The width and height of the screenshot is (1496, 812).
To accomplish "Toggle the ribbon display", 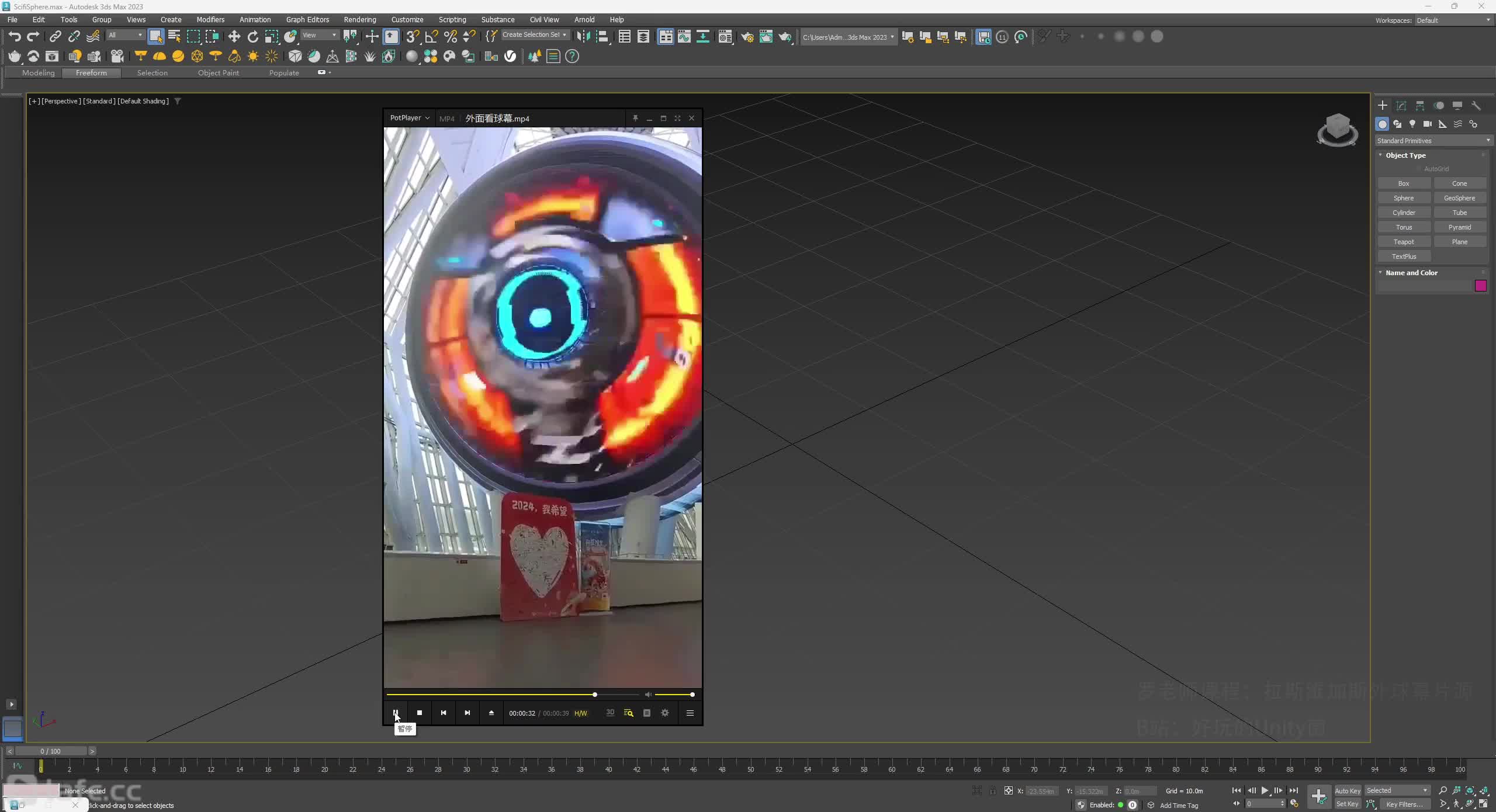I will pyautogui.click(x=665, y=37).
